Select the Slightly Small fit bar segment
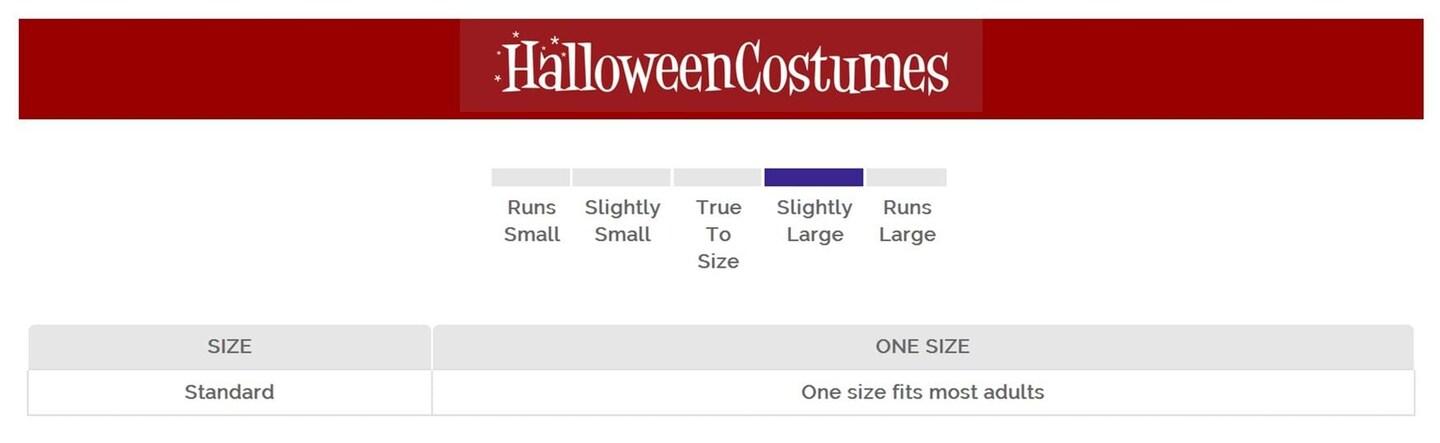This screenshot has height=443, width=1440. tap(621, 177)
